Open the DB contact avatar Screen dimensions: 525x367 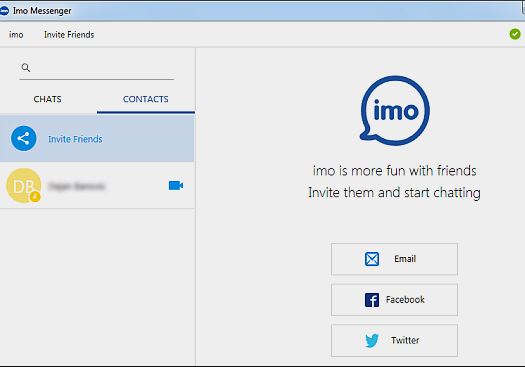coord(23,186)
